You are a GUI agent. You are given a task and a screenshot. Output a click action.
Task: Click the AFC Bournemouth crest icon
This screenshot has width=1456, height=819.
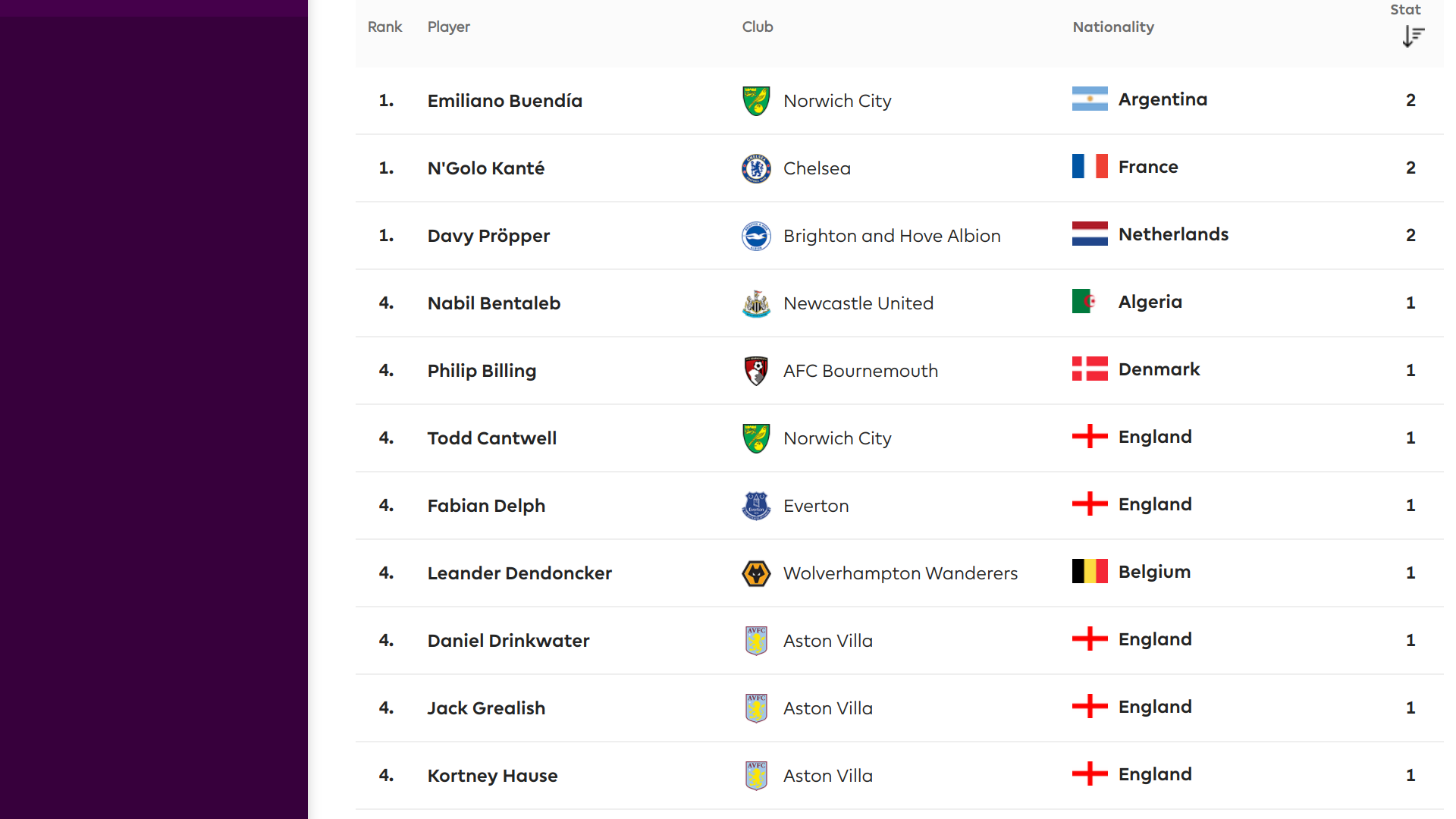pos(756,371)
